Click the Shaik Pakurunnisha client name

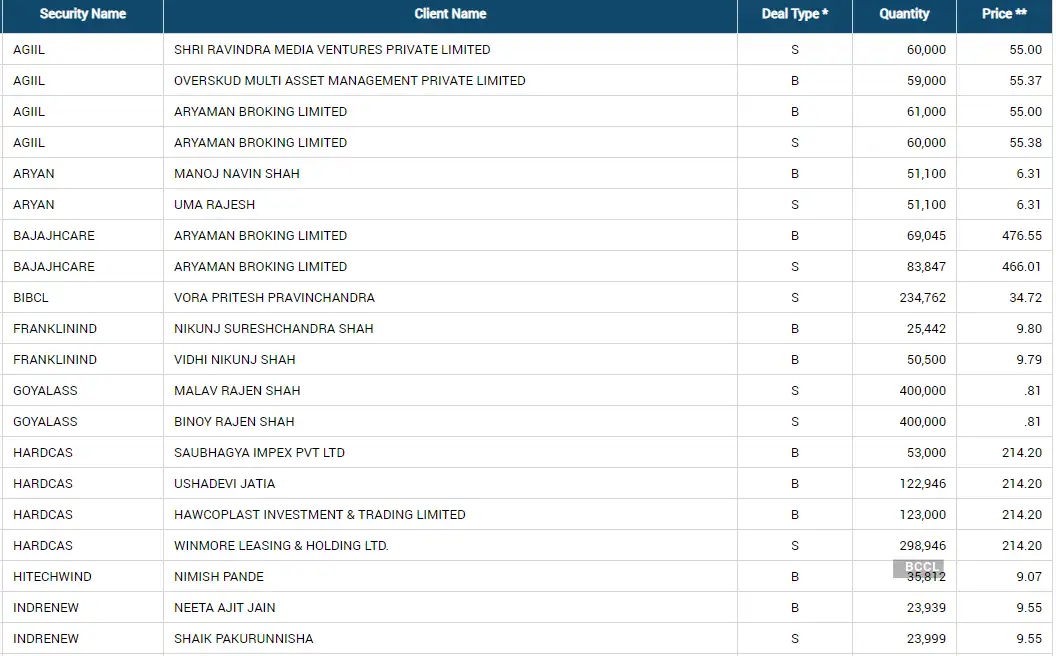click(x=243, y=639)
